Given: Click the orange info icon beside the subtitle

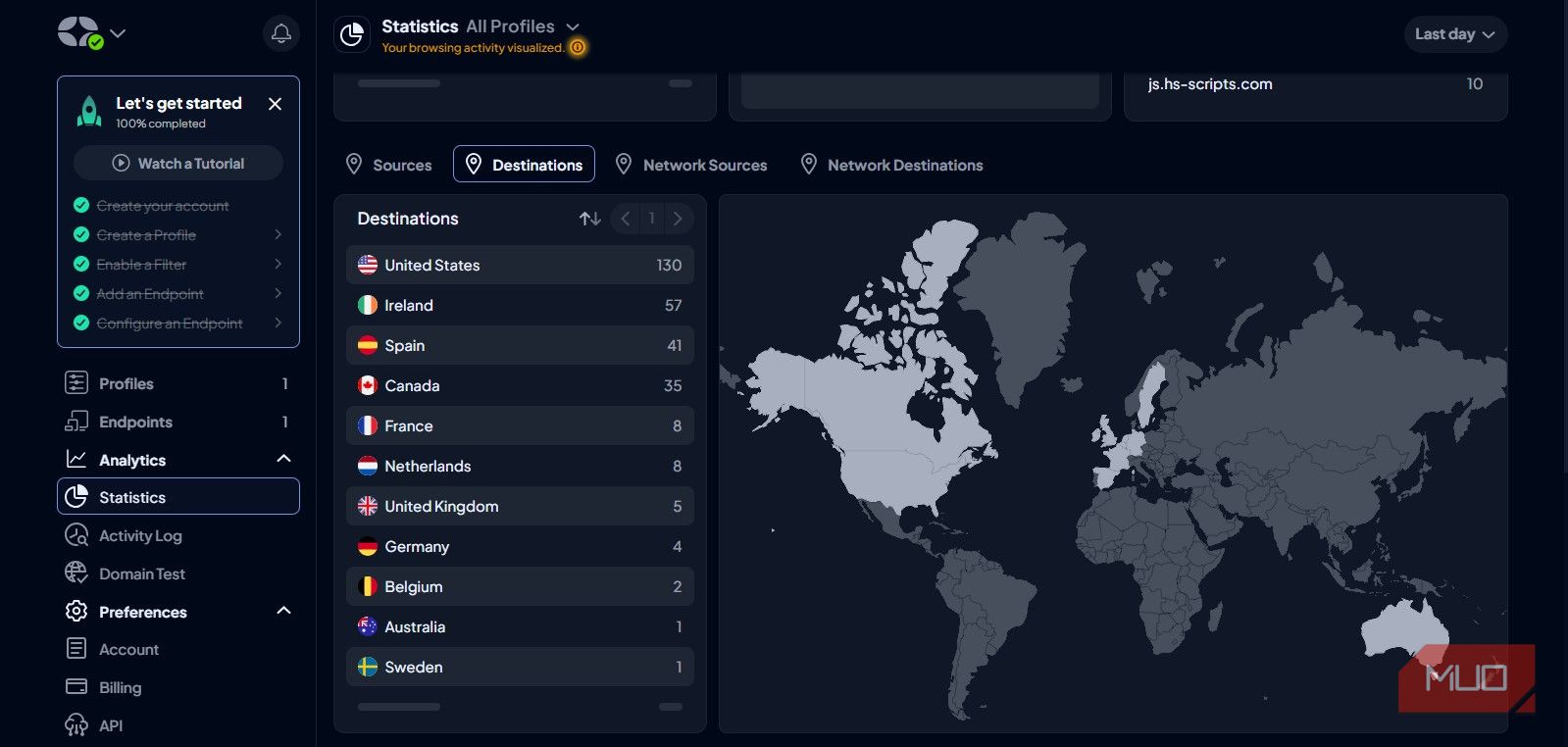Looking at the screenshot, I should (x=578, y=47).
